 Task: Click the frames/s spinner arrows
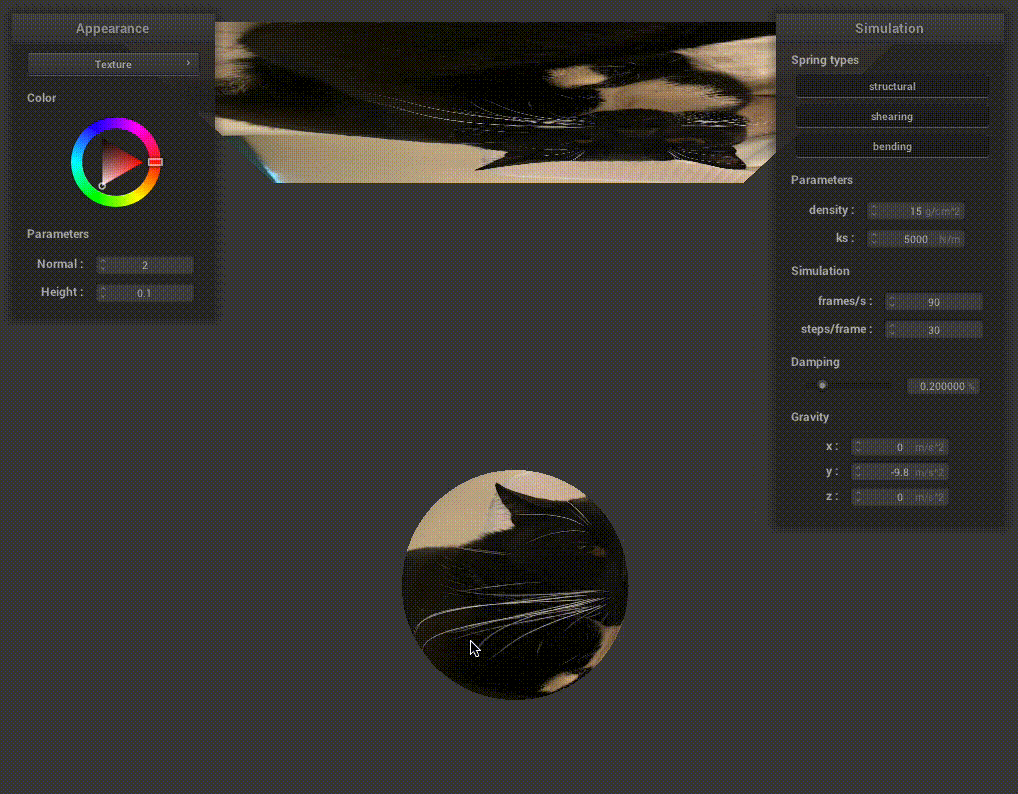coord(892,302)
